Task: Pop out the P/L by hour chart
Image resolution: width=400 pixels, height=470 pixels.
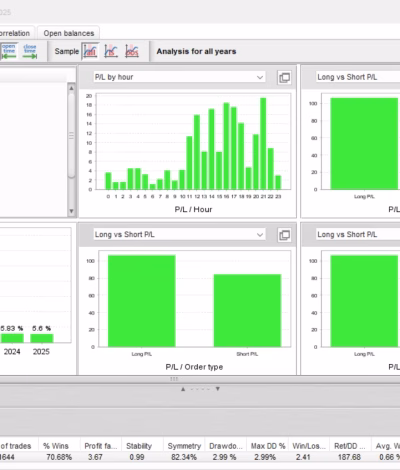Action: pos(284,78)
